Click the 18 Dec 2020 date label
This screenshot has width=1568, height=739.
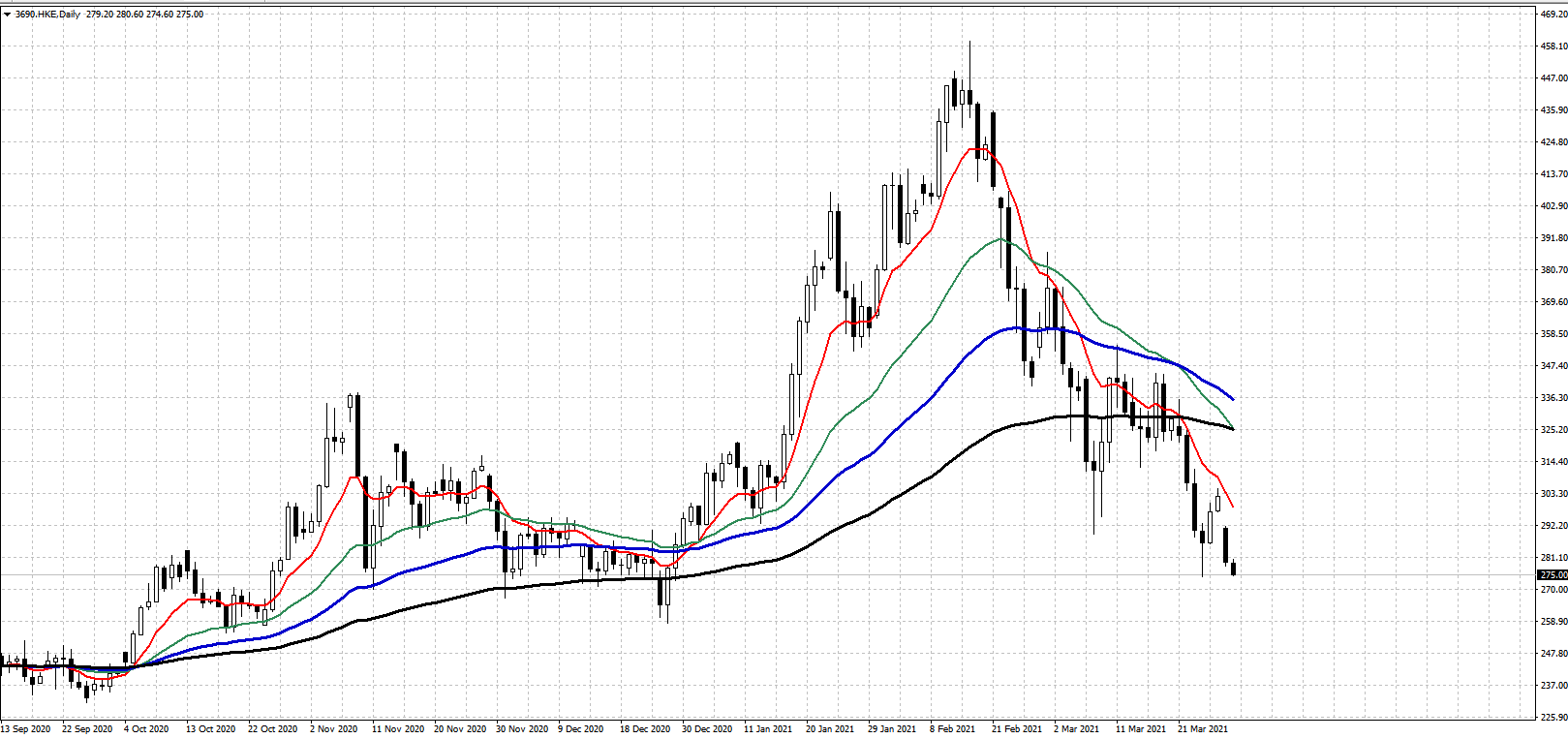pos(645,729)
